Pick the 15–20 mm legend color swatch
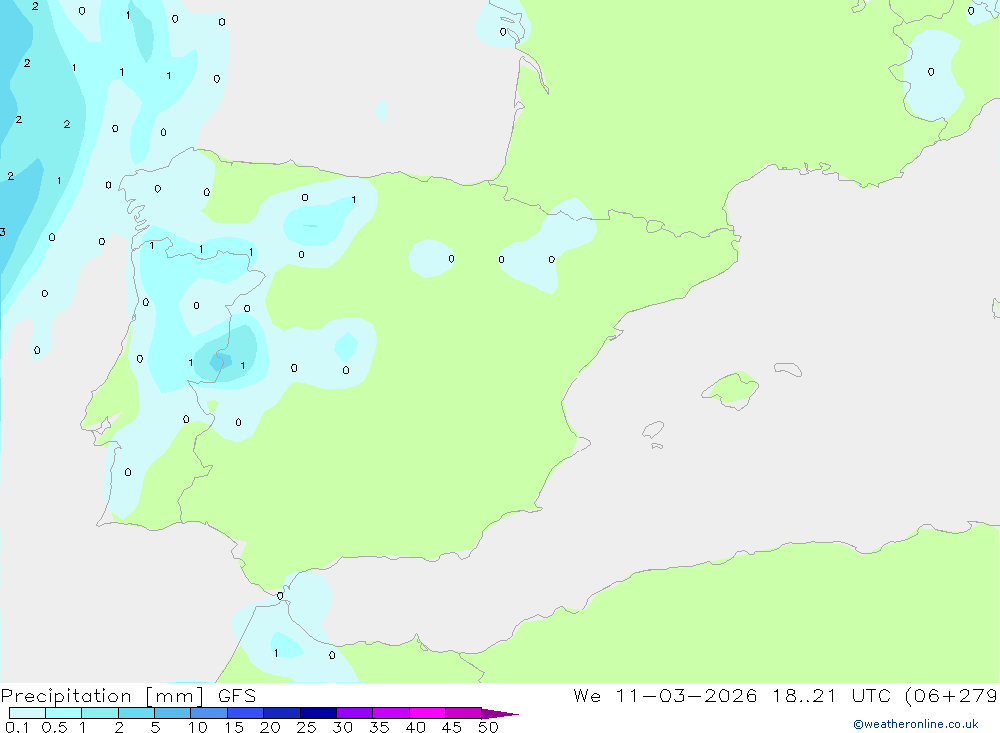The height and width of the screenshot is (733, 1000). coord(245,713)
